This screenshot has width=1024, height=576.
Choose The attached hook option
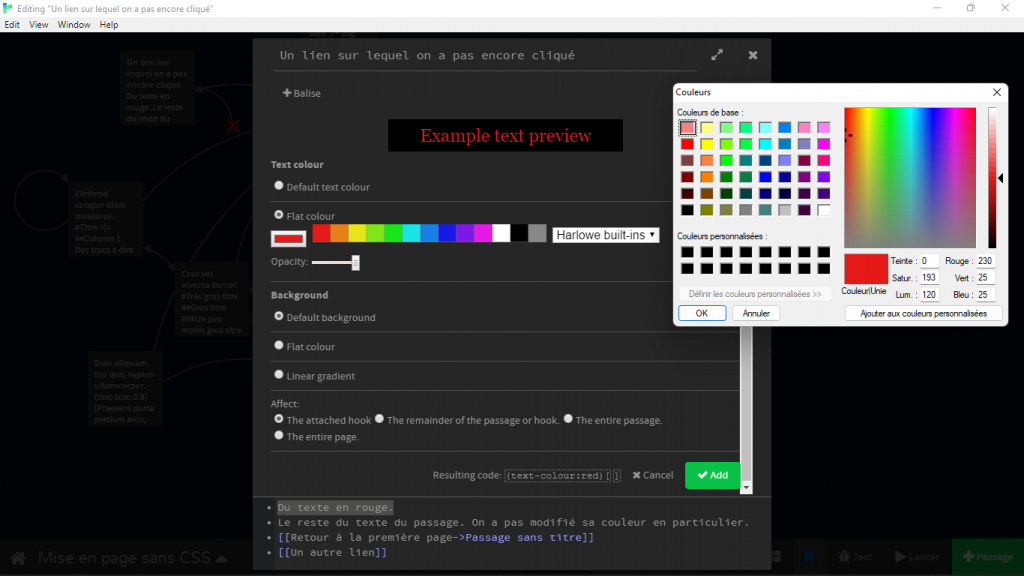(x=279, y=419)
